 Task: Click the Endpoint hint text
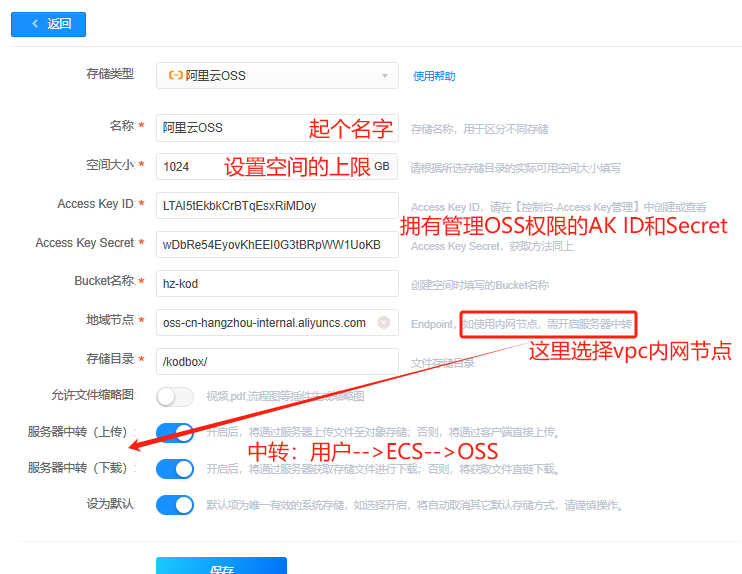tap(521, 324)
